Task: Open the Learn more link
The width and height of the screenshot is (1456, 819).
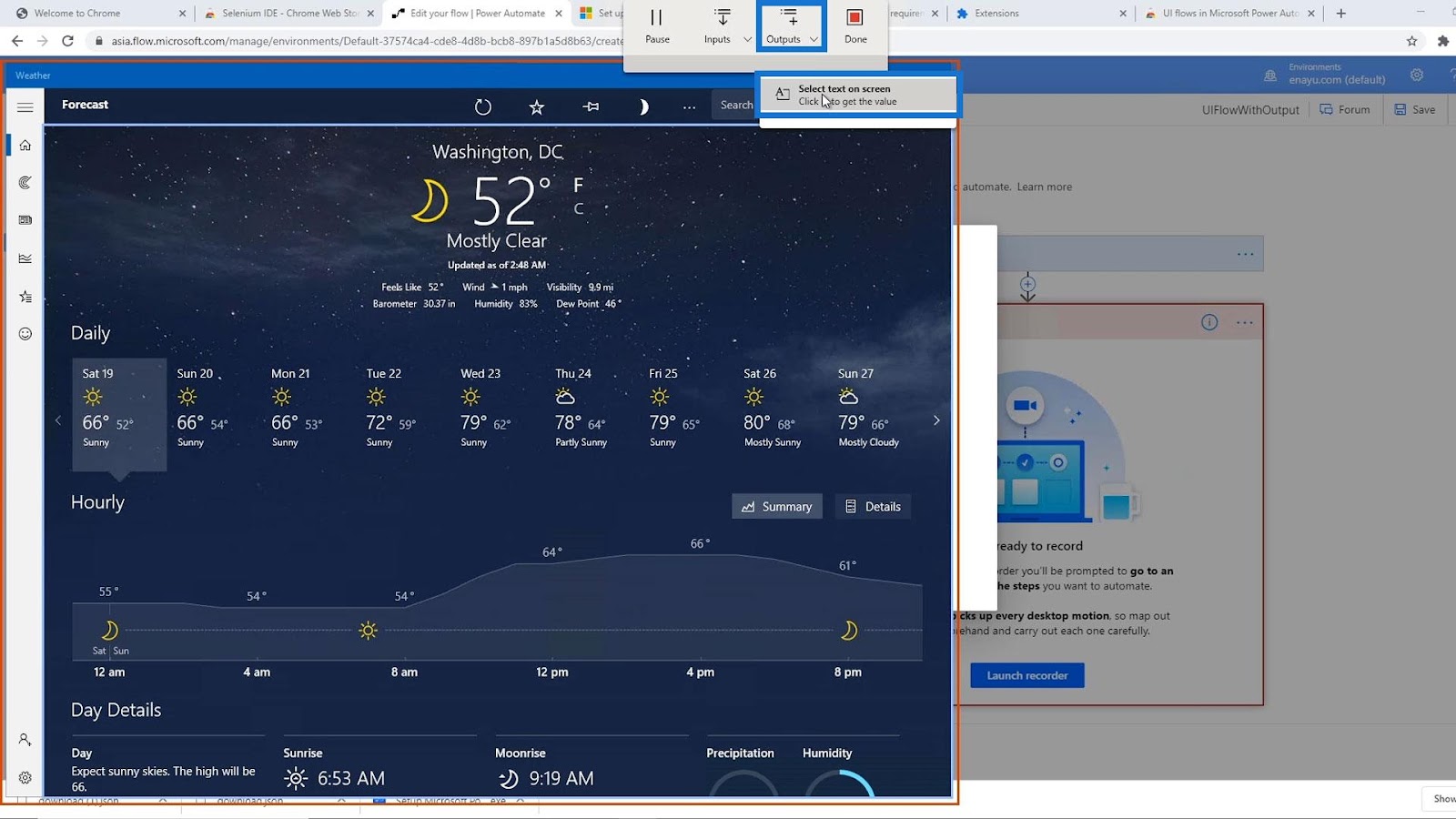Action: (x=1044, y=187)
